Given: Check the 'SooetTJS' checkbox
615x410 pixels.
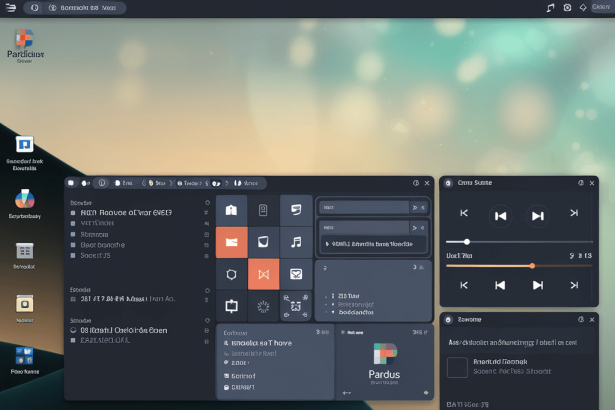Looking at the screenshot, I should point(73,255).
